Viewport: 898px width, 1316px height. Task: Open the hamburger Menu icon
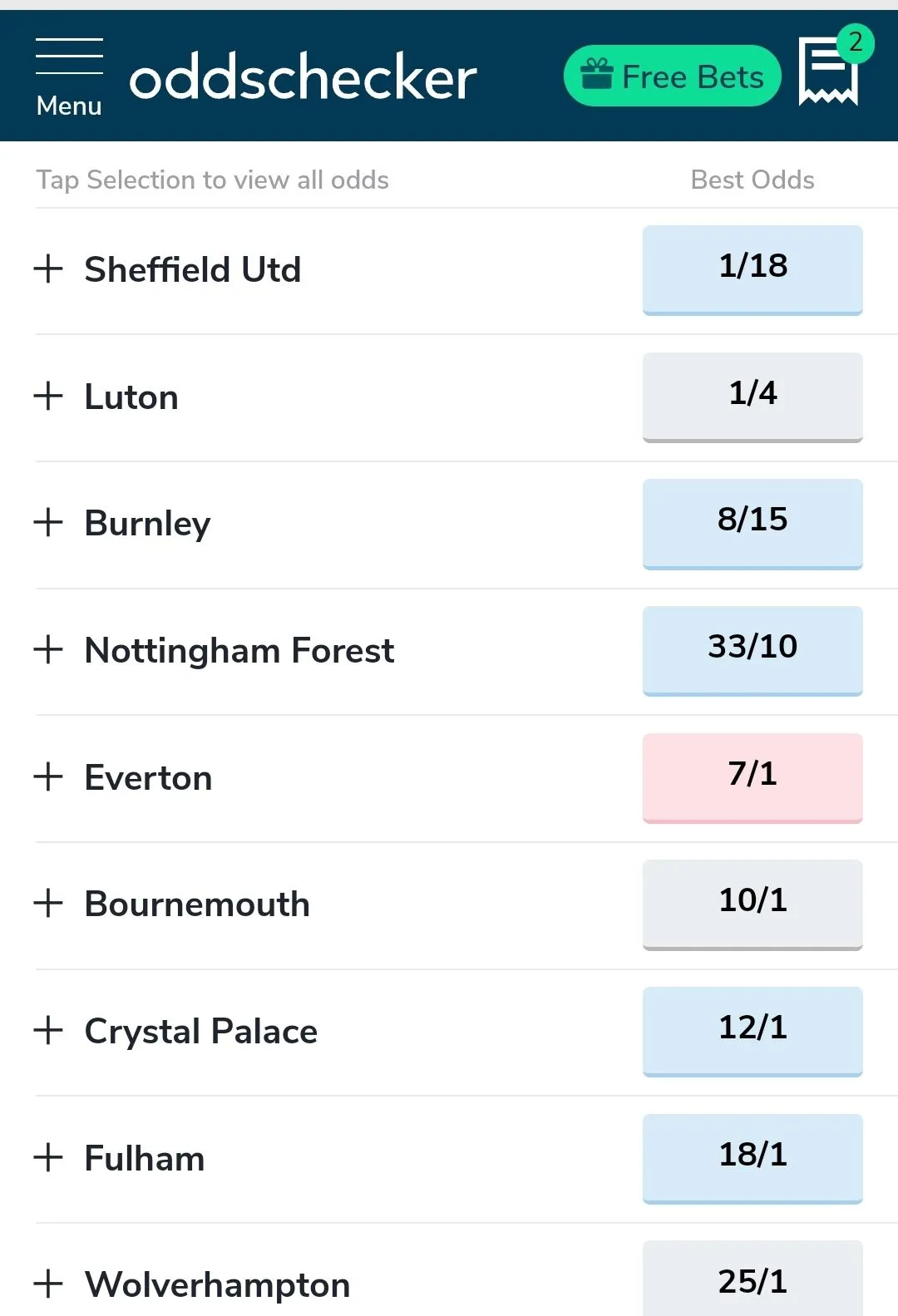point(69,76)
